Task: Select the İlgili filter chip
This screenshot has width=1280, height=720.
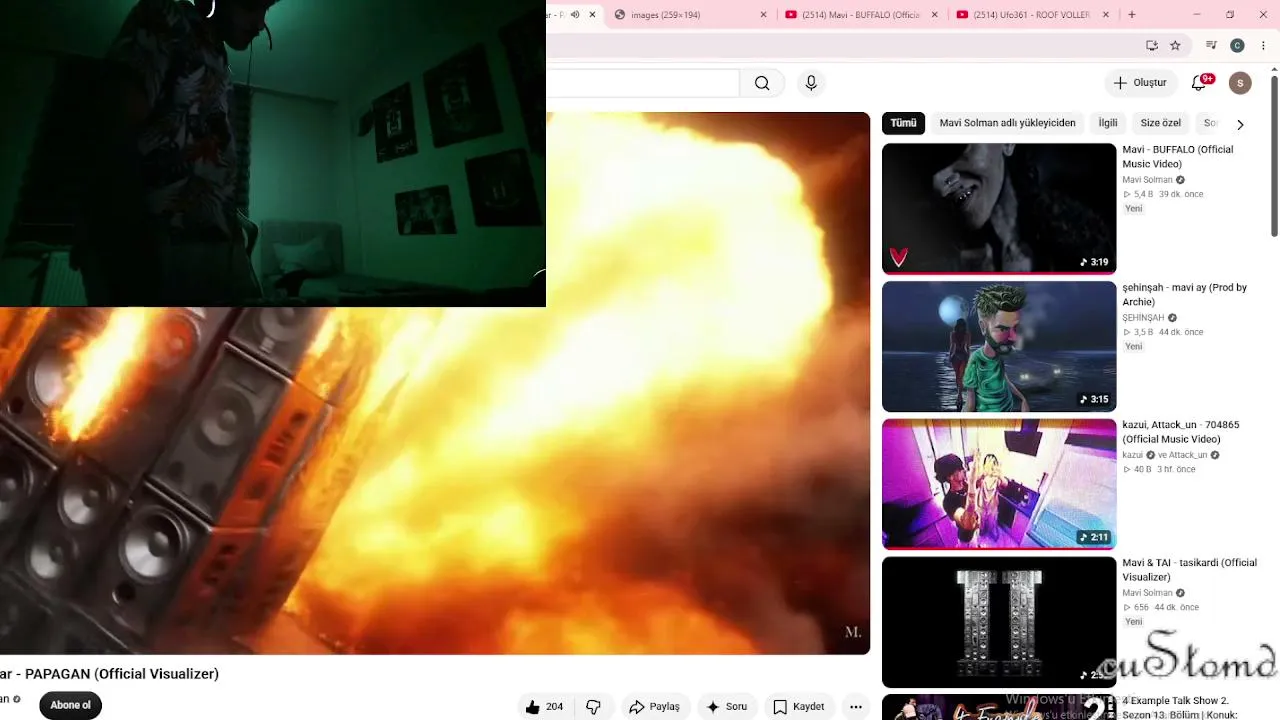Action: pyautogui.click(x=1108, y=123)
